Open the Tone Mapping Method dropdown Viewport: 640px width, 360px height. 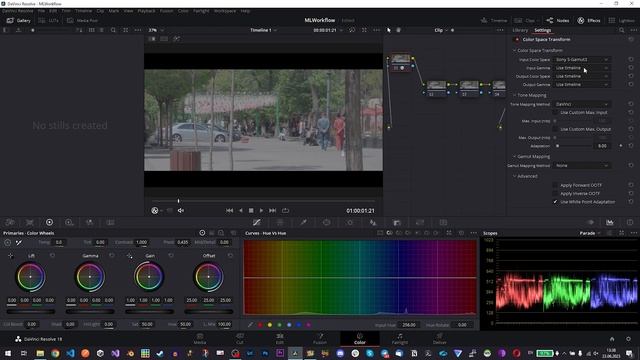click(x=582, y=104)
